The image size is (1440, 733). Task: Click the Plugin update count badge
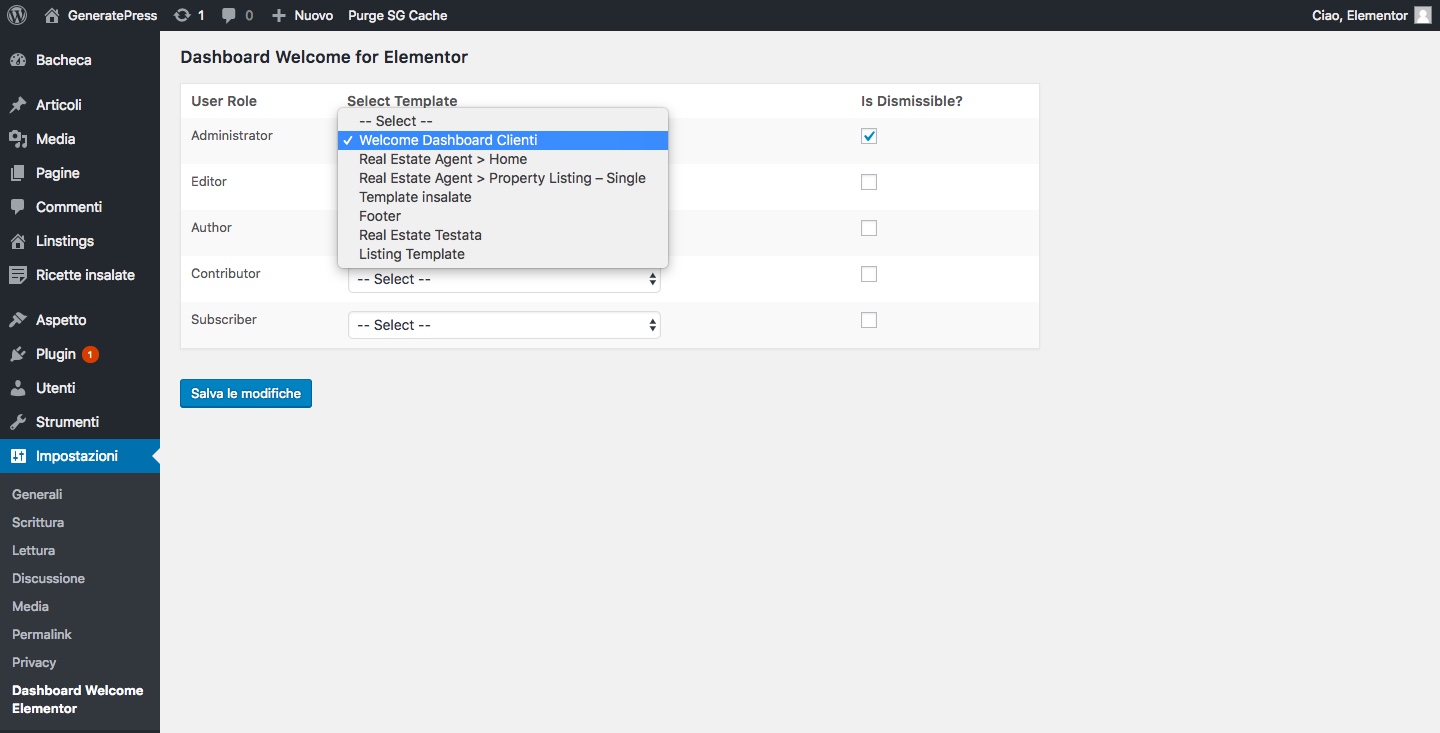pyautogui.click(x=90, y=354)
